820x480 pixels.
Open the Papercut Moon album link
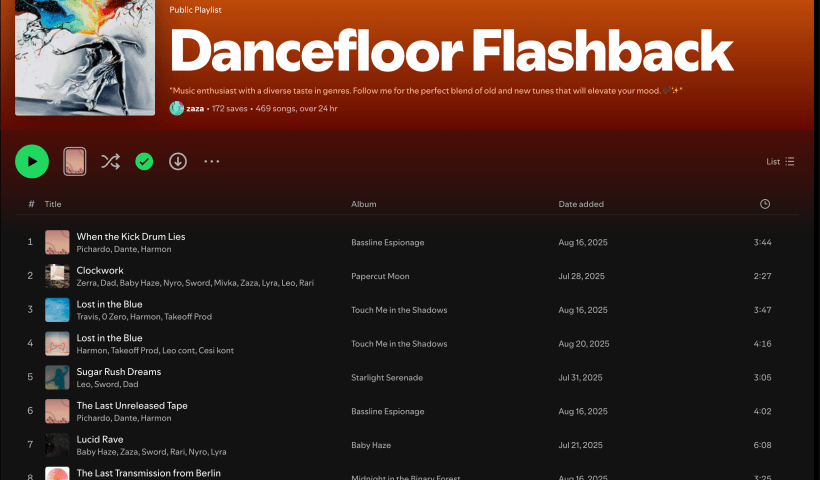pos(380,276)
